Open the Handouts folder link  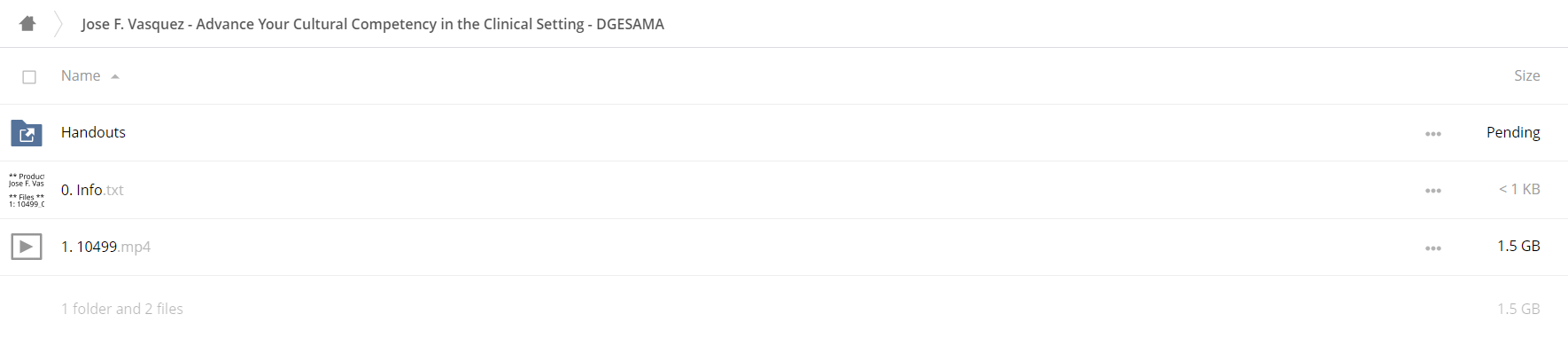pyautogui.click(x=93, y=132)
